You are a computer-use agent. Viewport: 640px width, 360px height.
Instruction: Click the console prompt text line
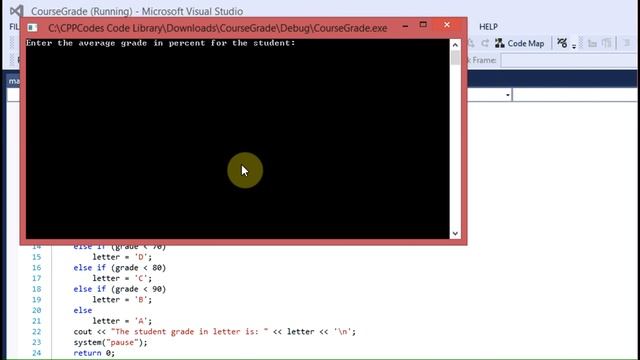[x=160, y=43]
